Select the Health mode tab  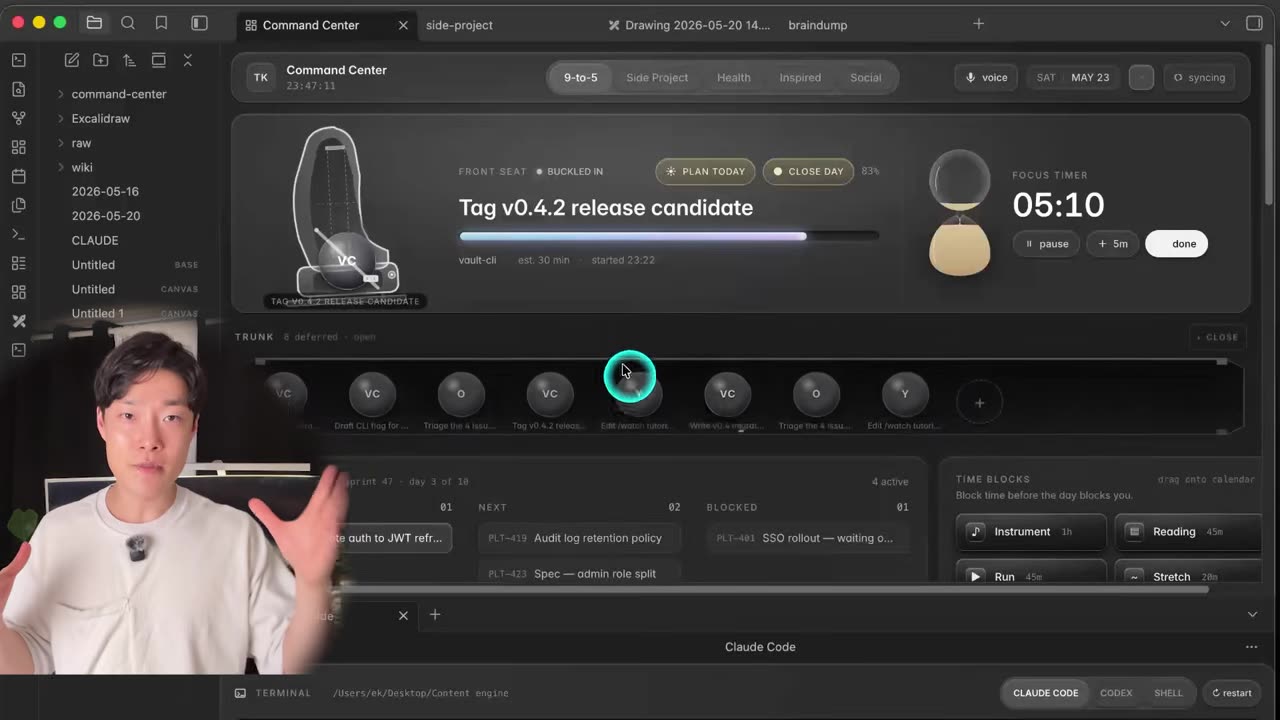733,77
